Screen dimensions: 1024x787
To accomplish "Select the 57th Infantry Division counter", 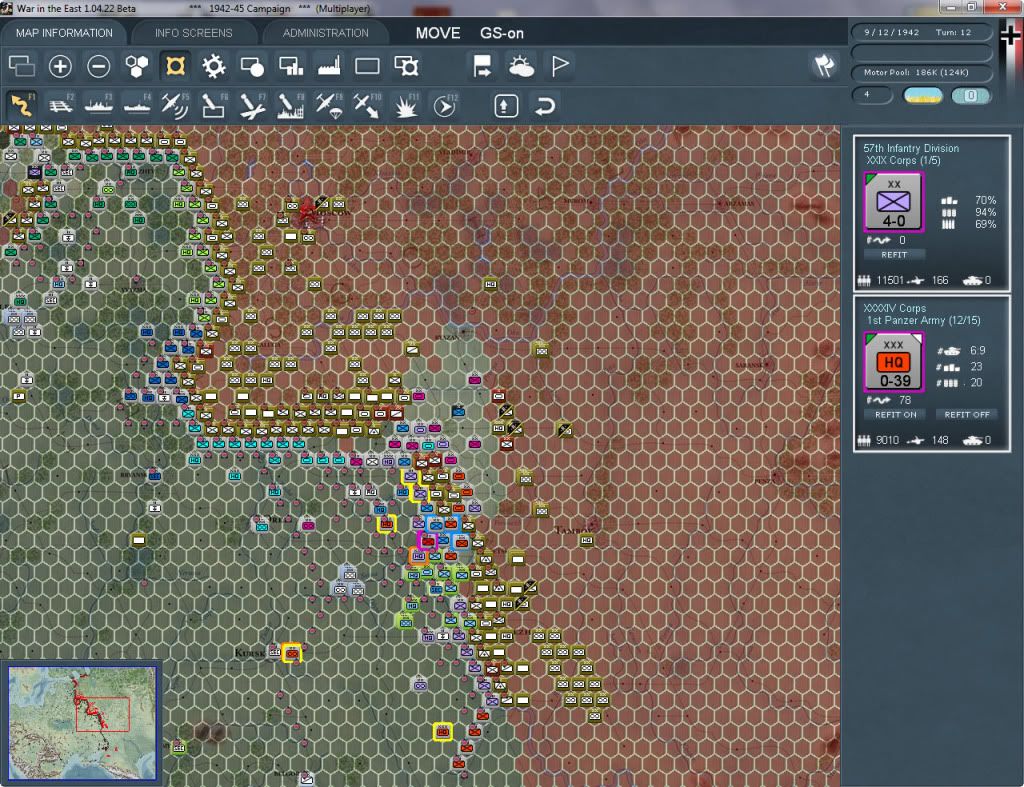I will [893, 202].
